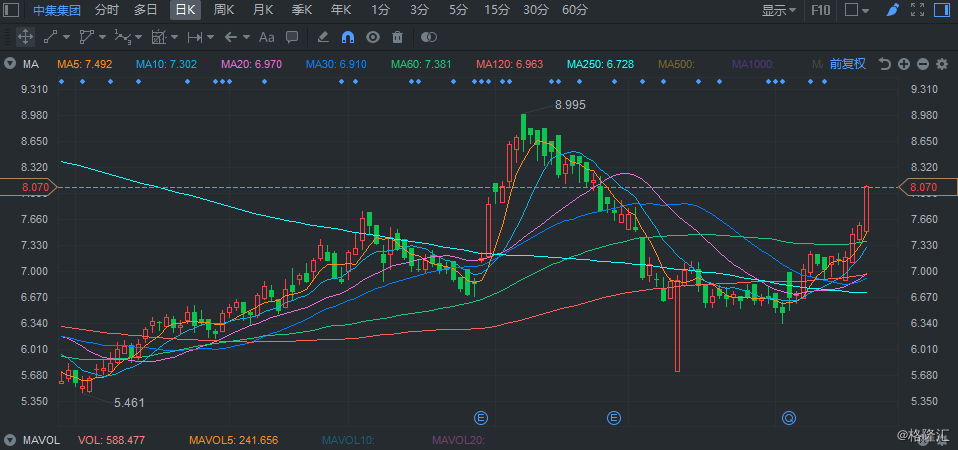Switch to 60分 minute chart tab
The height and width of the screenshot is (450, 958).
(575, 10)
